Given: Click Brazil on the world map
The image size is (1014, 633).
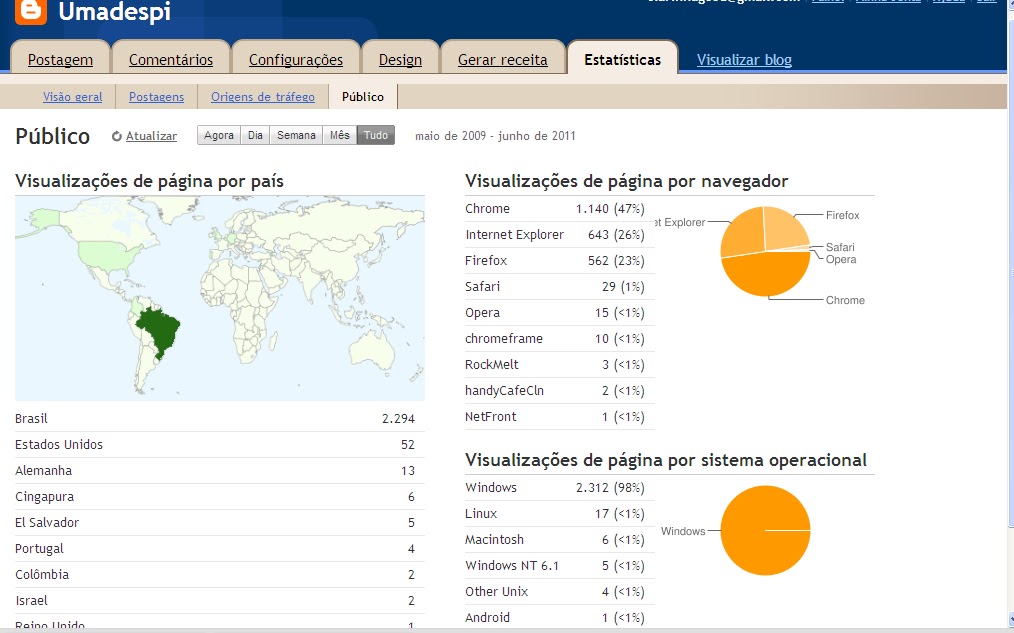Looking at the screenshot, I should pos(159,328).
